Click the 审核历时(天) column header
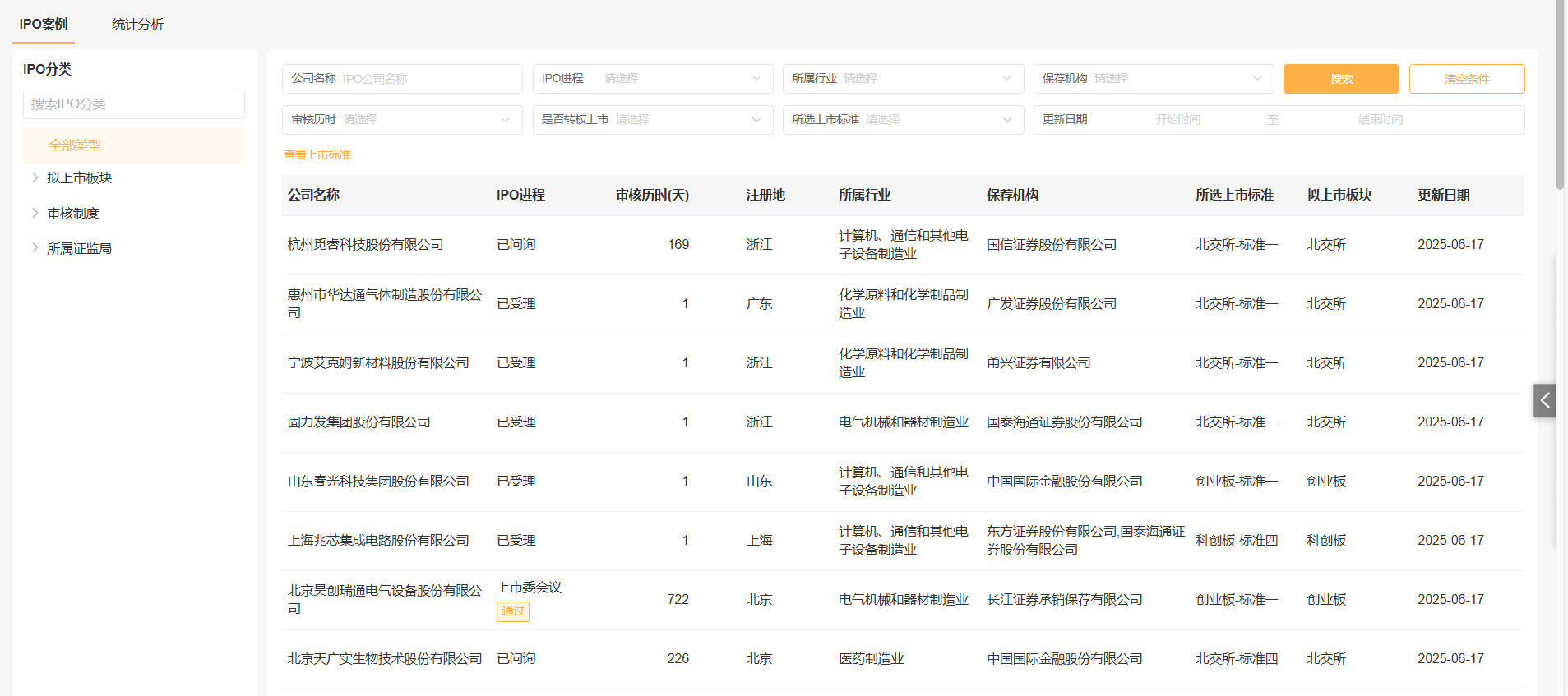1568x696 pixels. [652, 196]
